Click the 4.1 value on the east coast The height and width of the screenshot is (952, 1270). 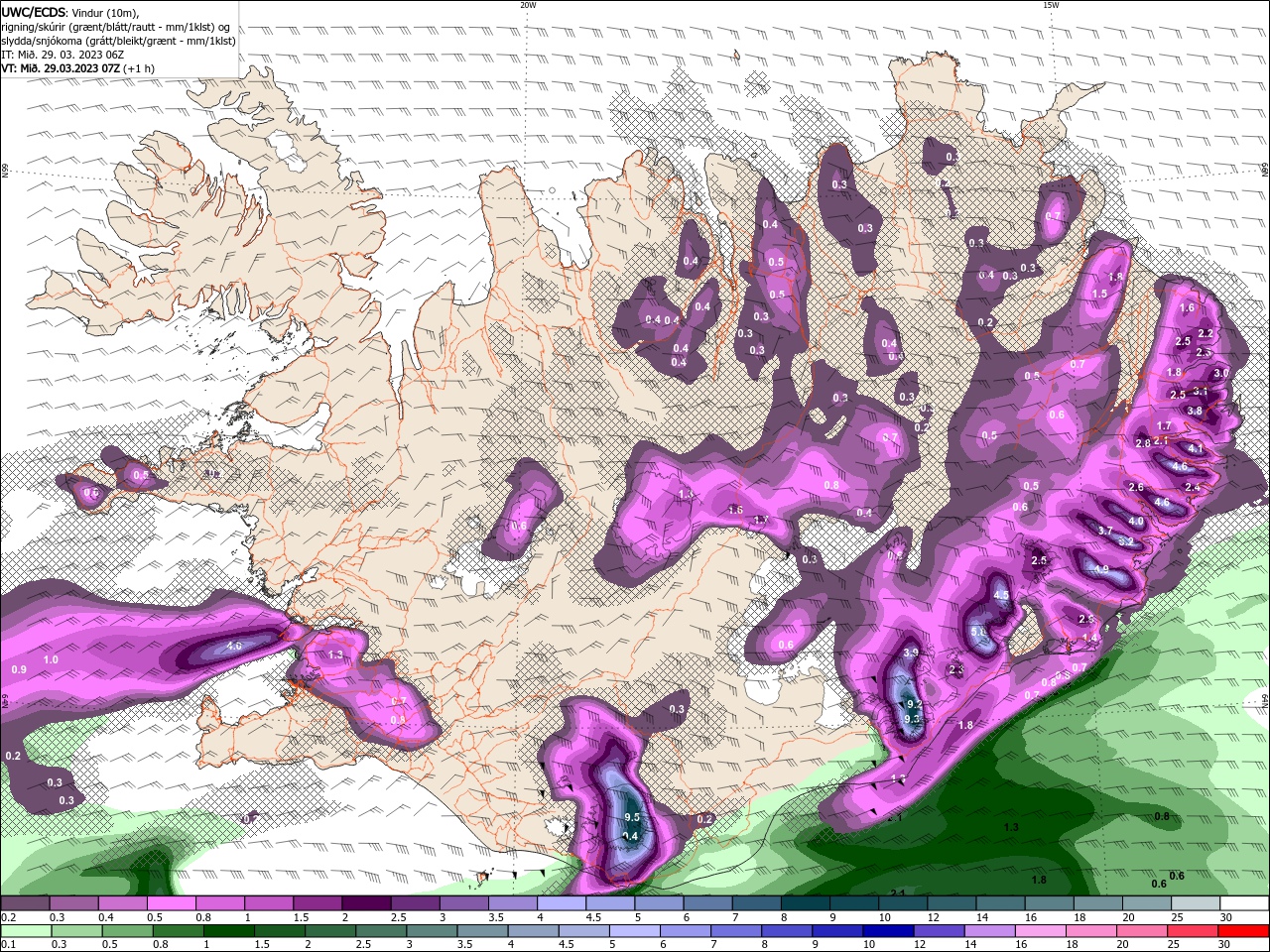1196,449
